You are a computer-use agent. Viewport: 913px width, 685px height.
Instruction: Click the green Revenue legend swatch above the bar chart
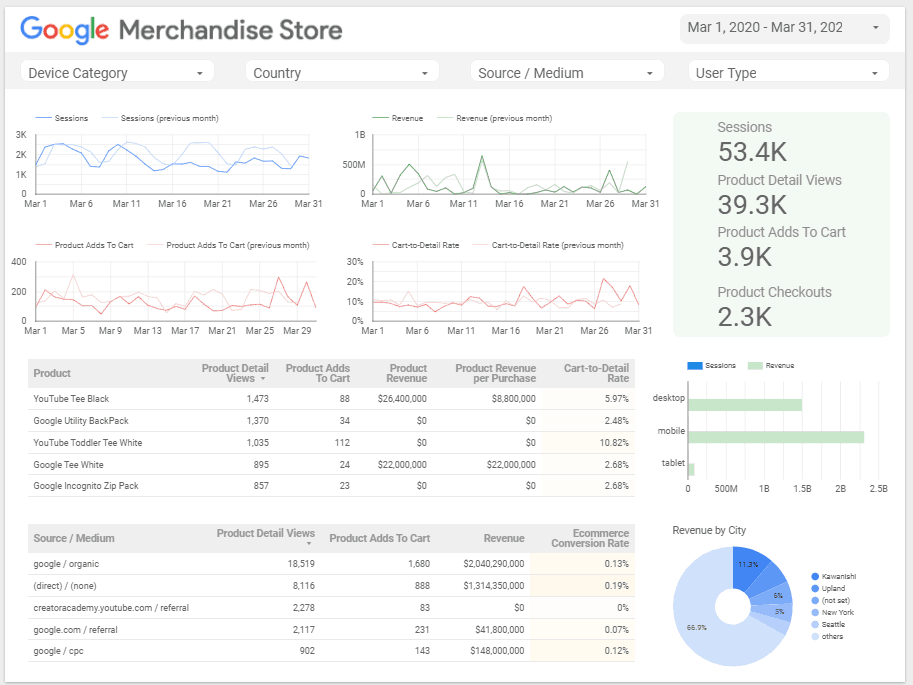(755, 364)
